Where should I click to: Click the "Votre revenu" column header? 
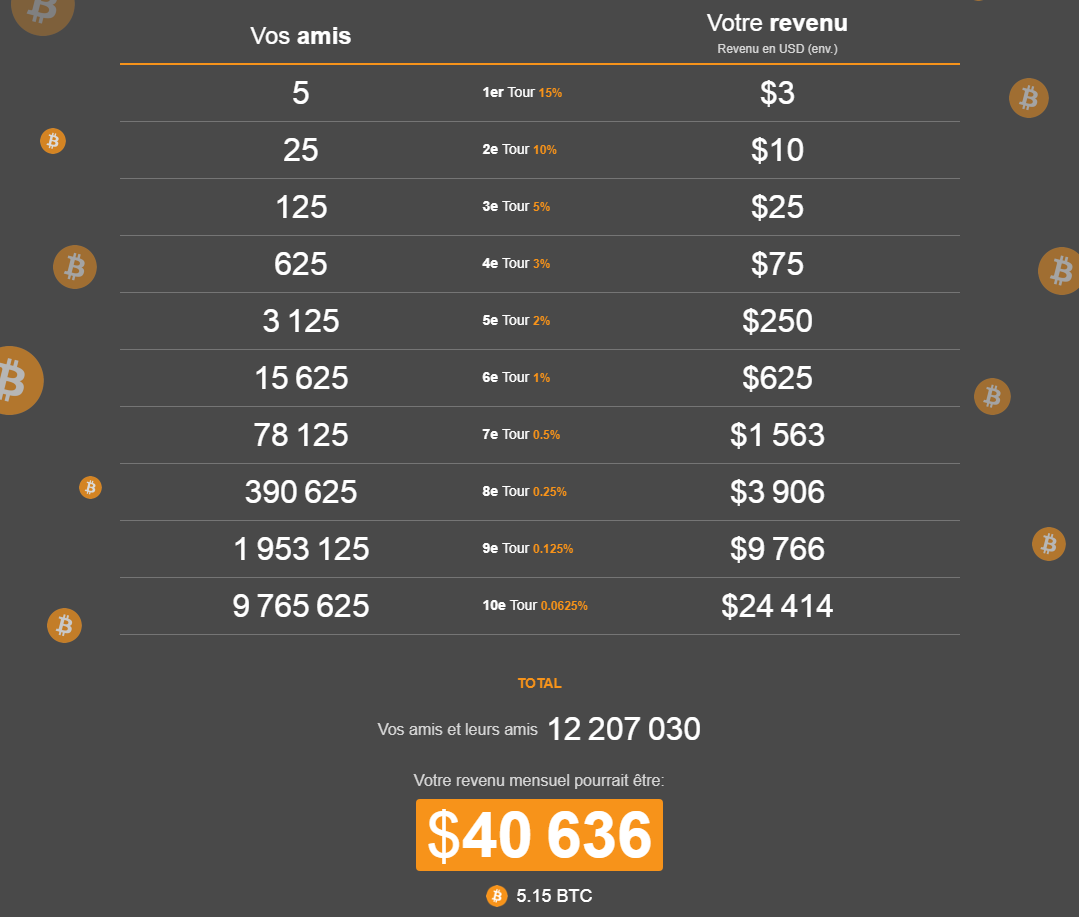(x=777, y=23)
